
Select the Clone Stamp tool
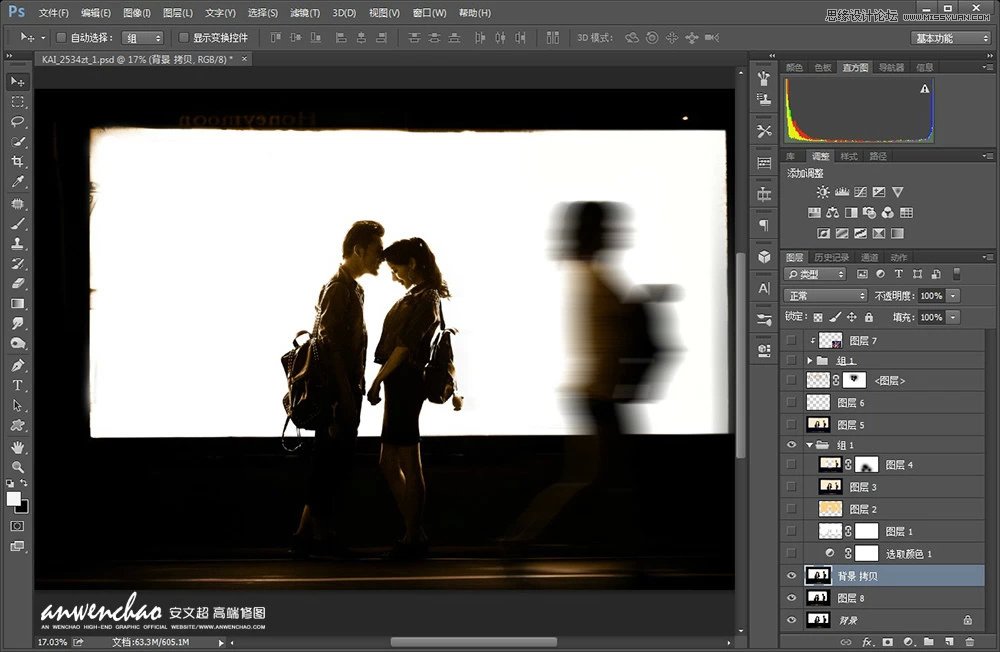pos(18,243)
